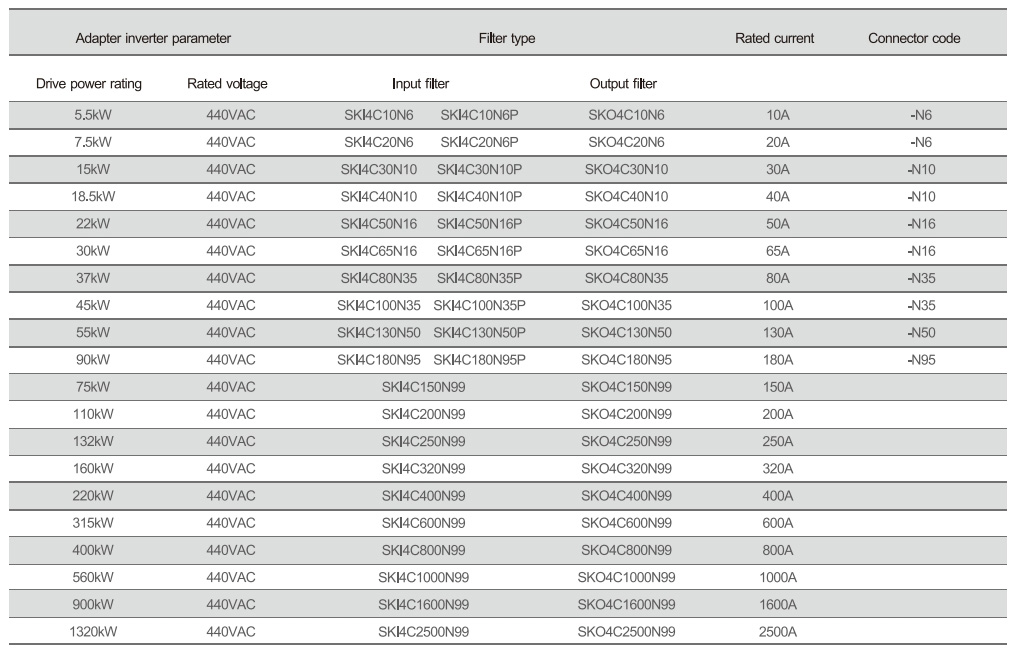Image resolution: width=1018 pixels, height=656 pixels.
Task: Click input filter SKI4C30N10
Action: point(379,170)
